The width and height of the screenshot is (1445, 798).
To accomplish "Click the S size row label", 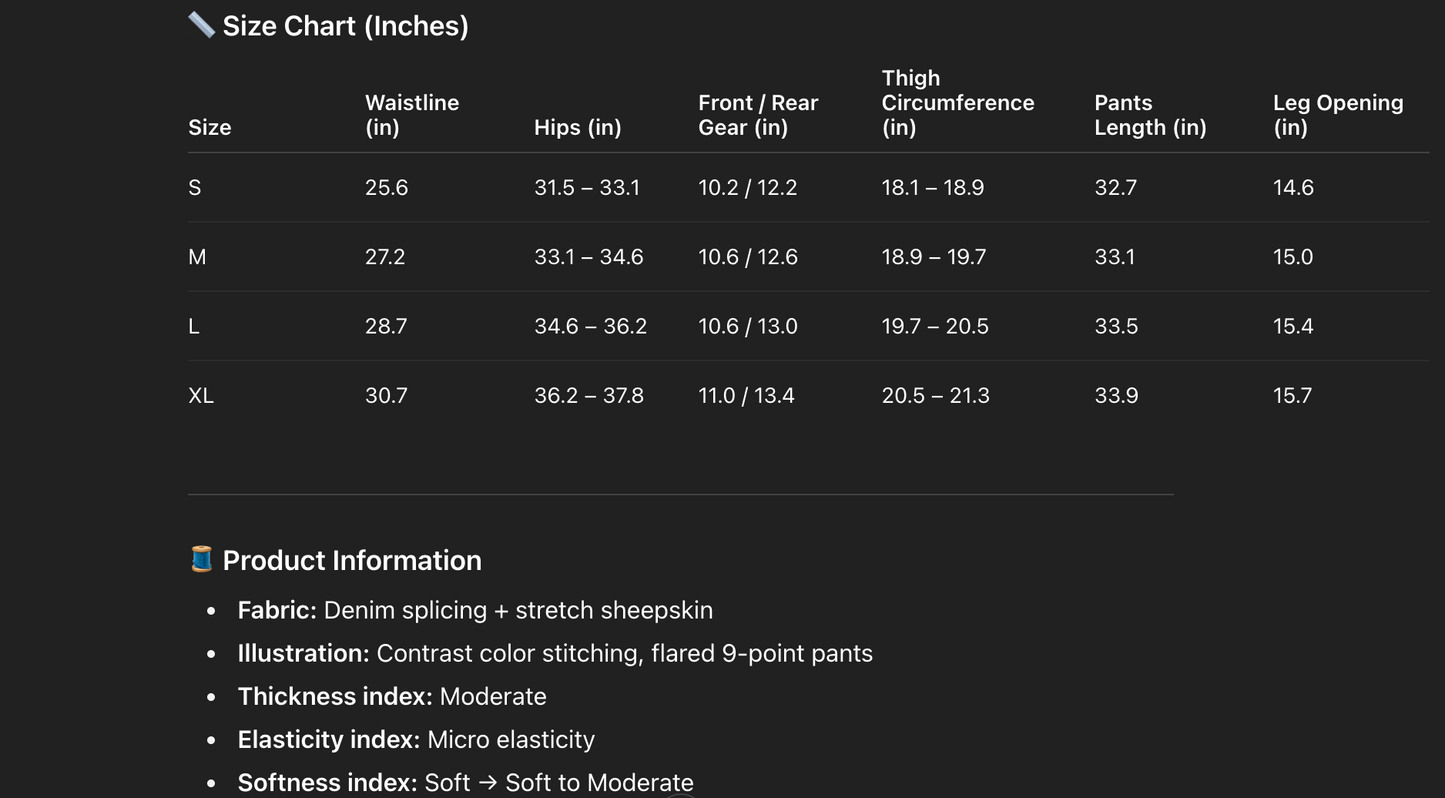I will pos(195,187).
